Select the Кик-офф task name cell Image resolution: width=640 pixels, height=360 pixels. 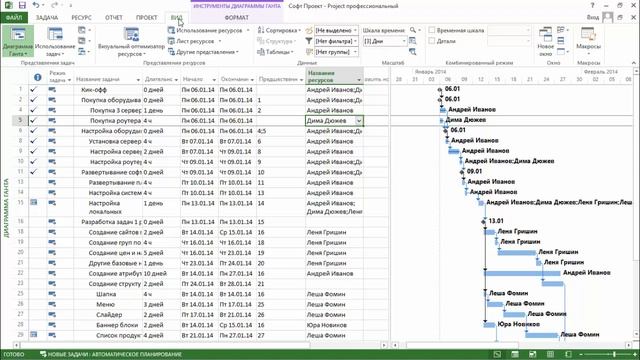point(108,89)
